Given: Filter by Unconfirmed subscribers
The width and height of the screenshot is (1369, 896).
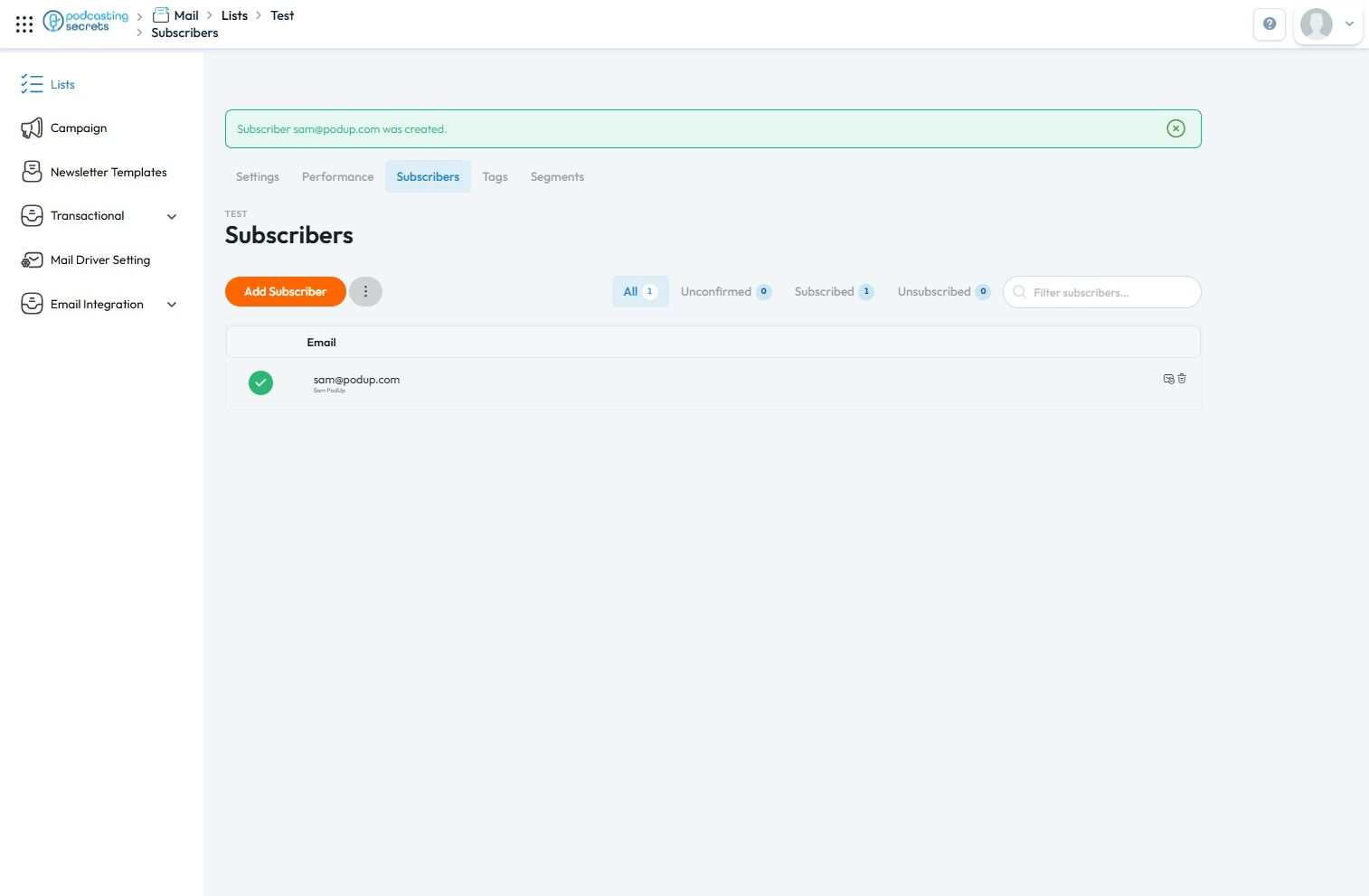Looking at the screenshot, I should coord(725,291).
